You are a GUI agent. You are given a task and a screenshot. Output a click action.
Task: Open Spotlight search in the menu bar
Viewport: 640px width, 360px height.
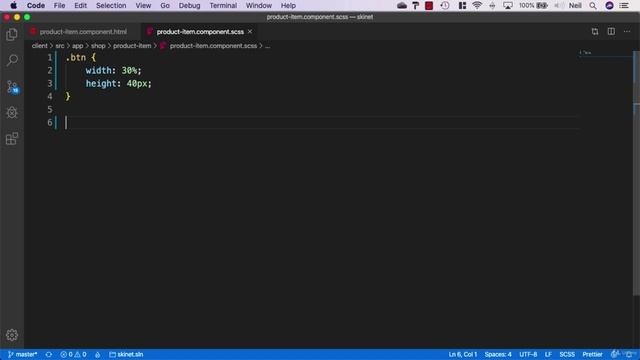click(593, 5)
